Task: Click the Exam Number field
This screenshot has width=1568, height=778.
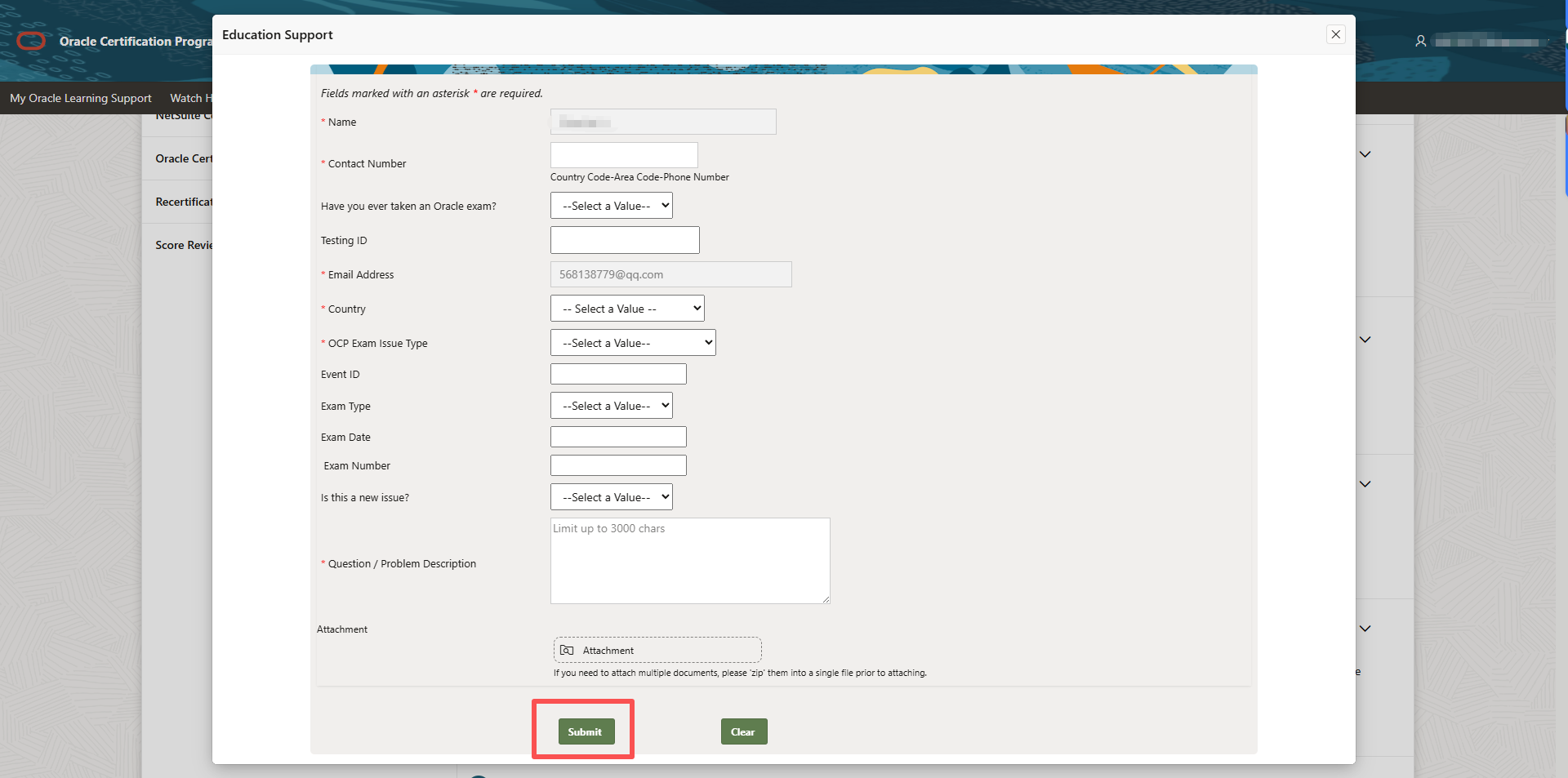Action: pos(618,465)
